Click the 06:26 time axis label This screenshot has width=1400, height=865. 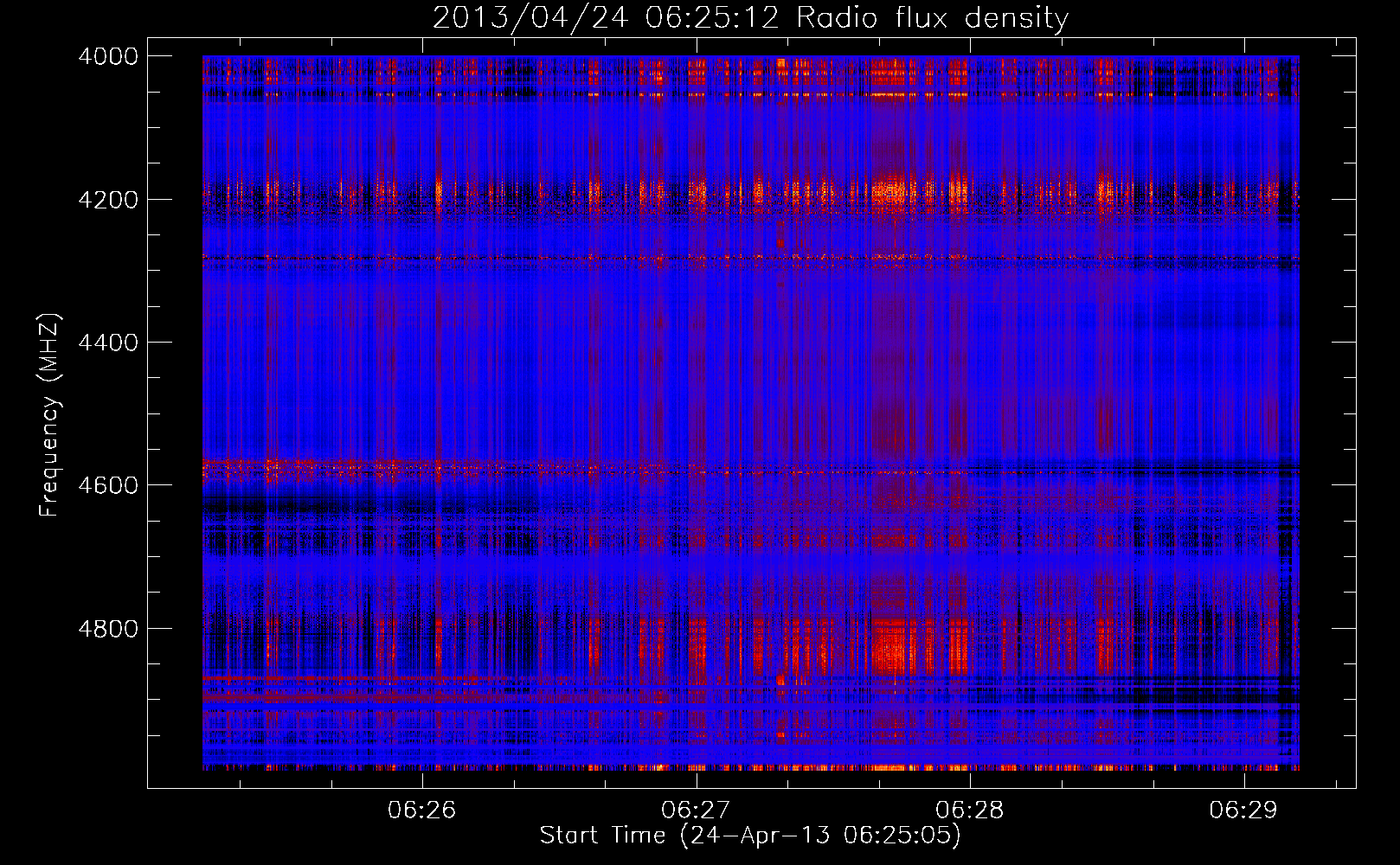[421, 810]
